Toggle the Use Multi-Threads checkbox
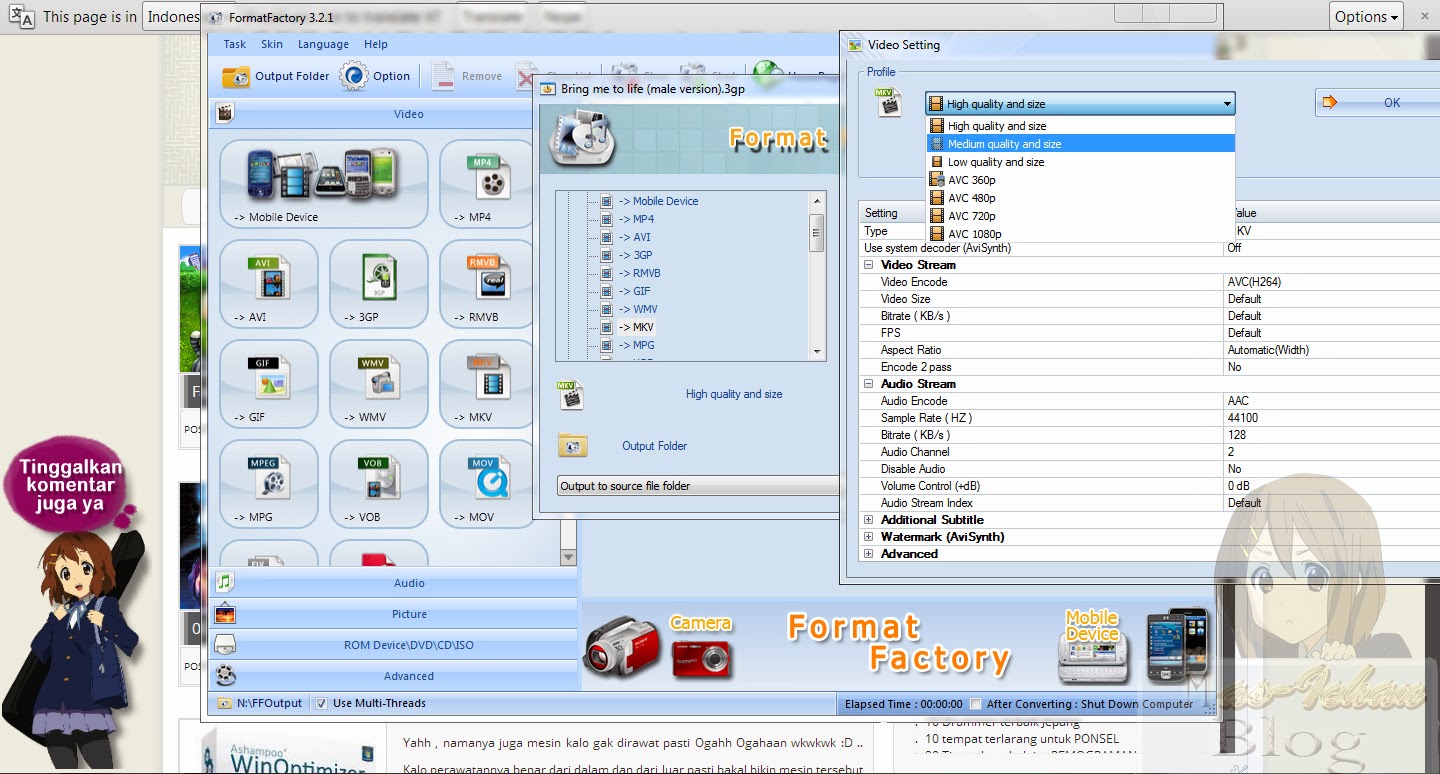1440x774 pixels. [x=321, y=703]
